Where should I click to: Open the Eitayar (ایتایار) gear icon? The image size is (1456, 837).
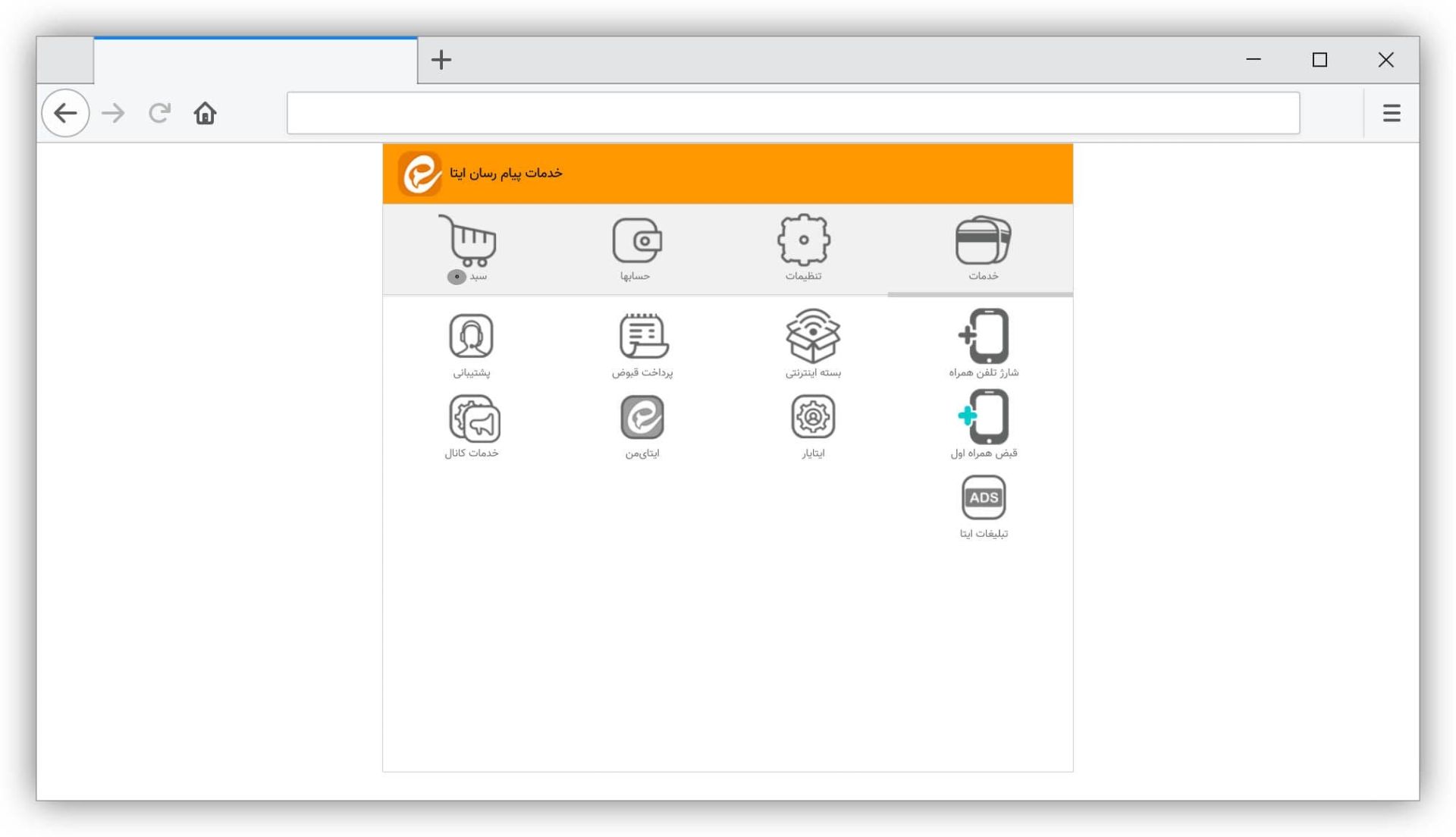click(813, 417)
